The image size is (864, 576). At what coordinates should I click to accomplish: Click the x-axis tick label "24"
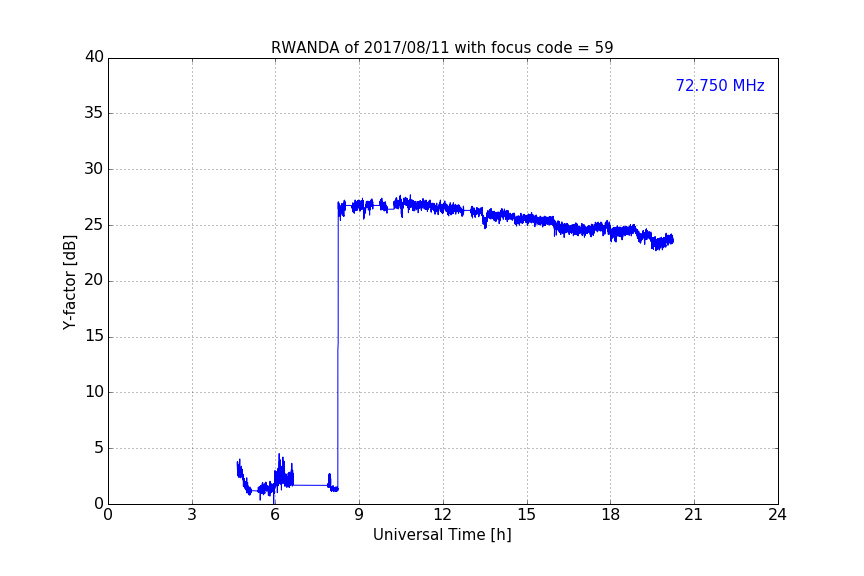coord(777,515)
